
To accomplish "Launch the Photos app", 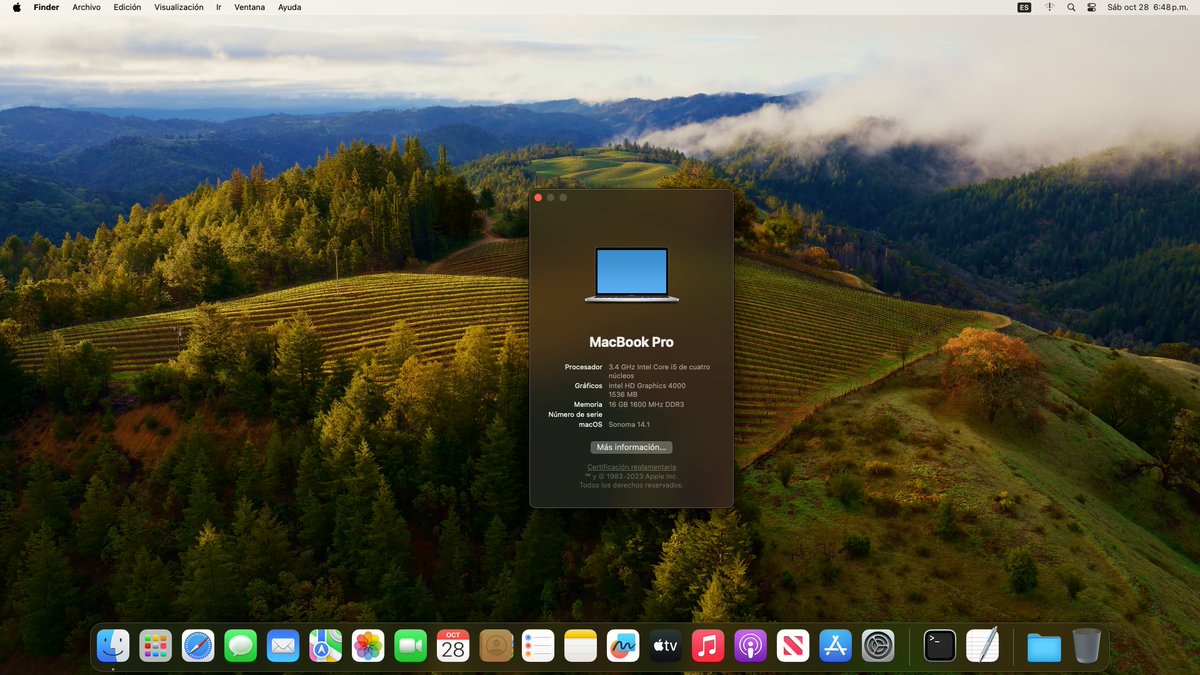I will pos(367,645).
